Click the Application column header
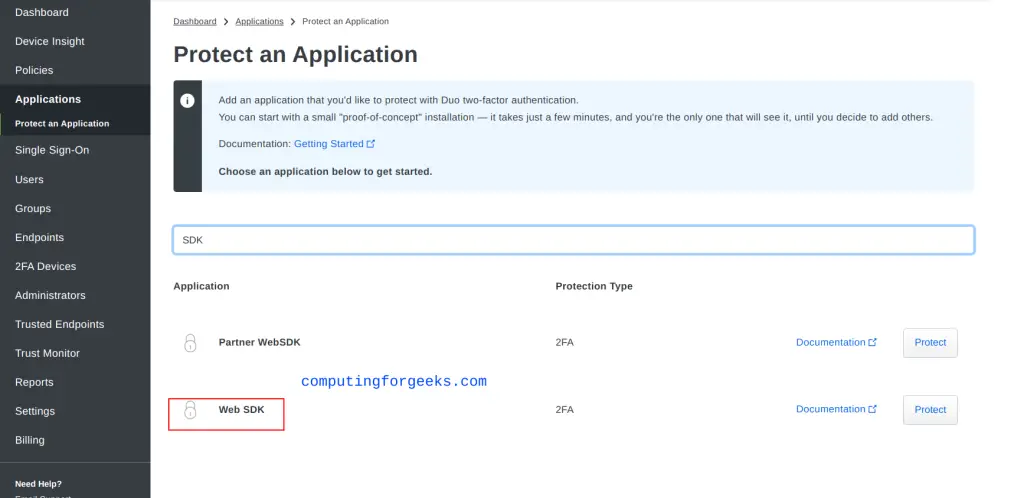Viewport: 1024px width, 498px height. click(x=201, y=286)
